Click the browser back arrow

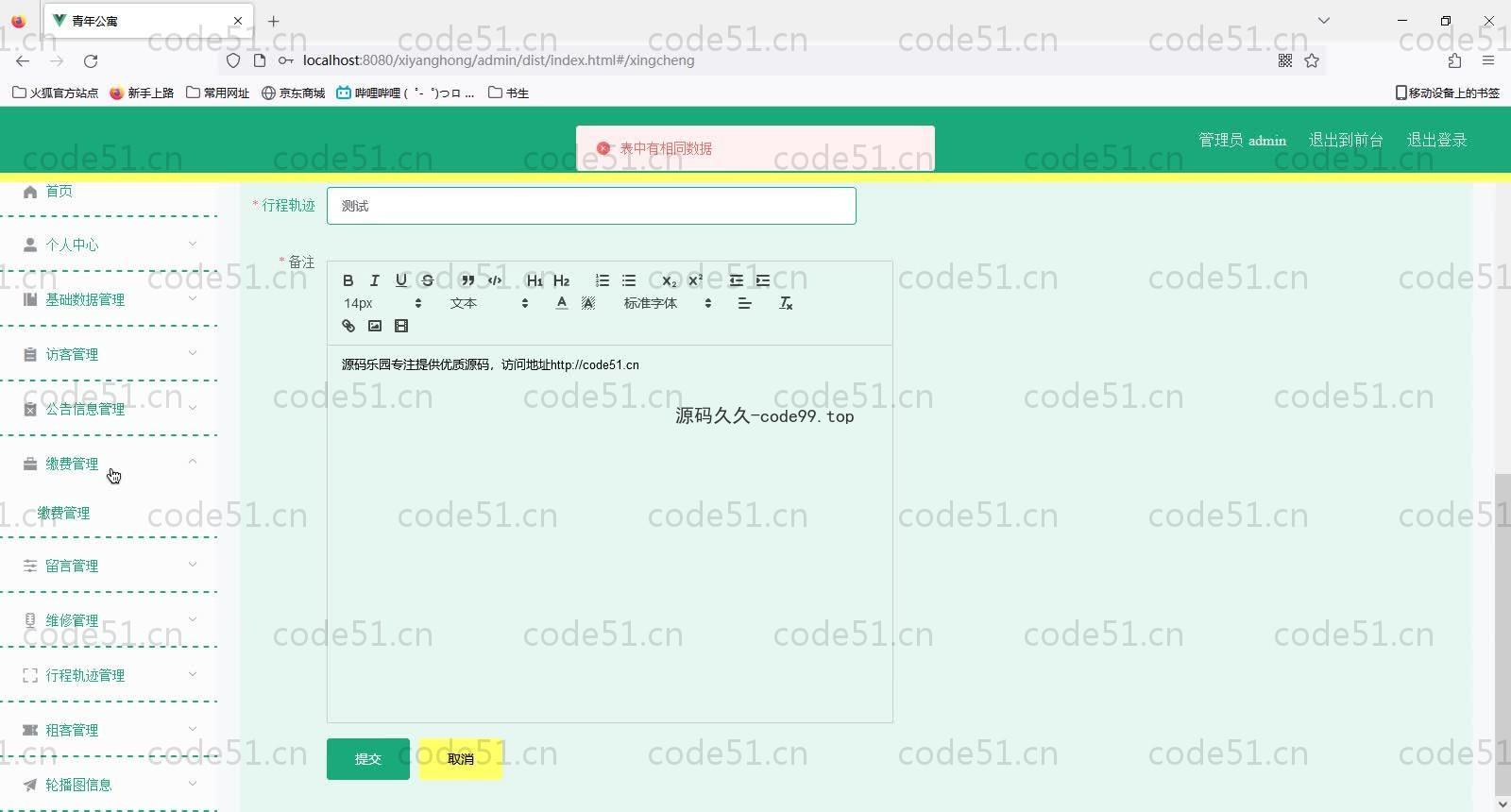(x=23, y=60)
